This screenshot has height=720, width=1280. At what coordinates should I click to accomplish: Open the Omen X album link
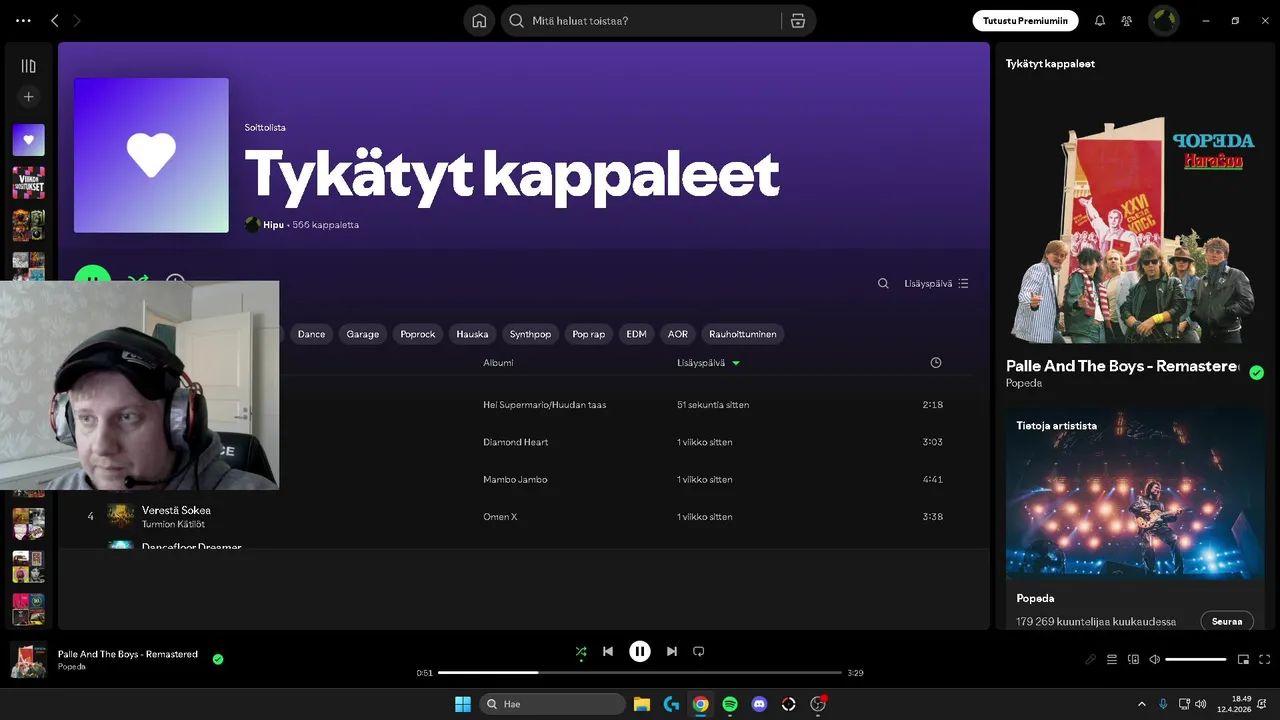click(500, 517)
